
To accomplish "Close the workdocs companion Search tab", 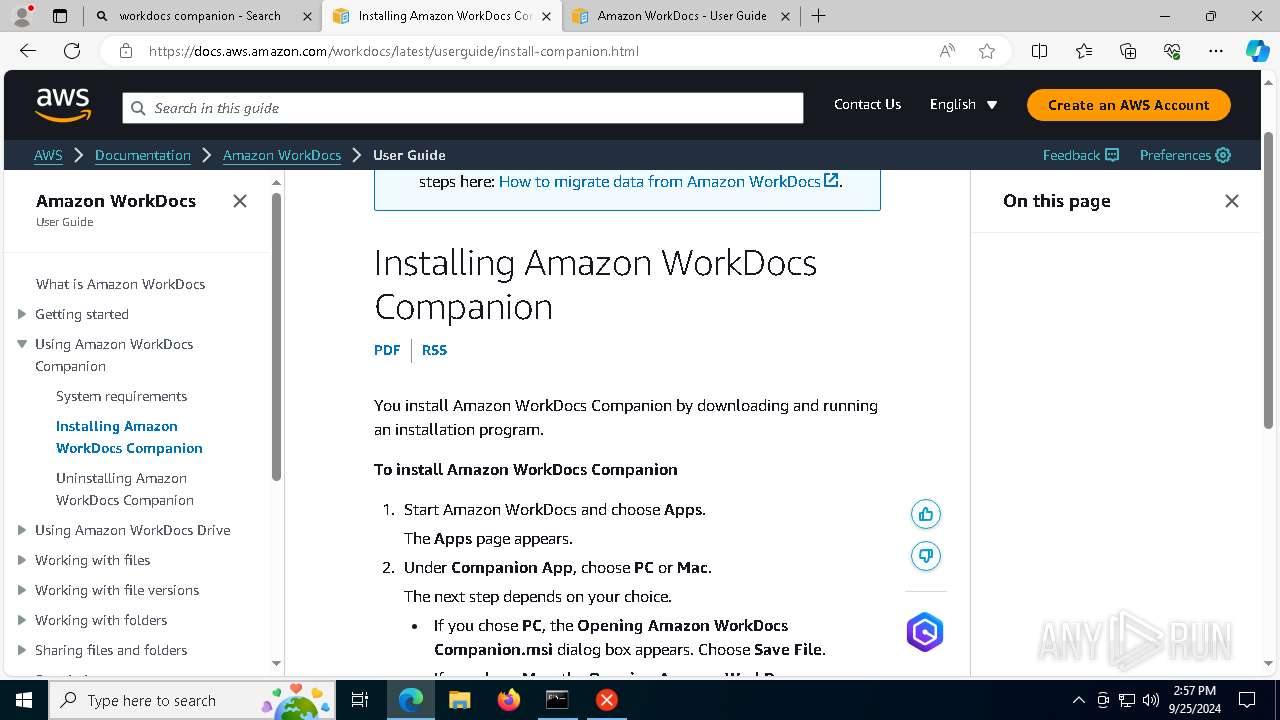I will (x=307, y=16).
